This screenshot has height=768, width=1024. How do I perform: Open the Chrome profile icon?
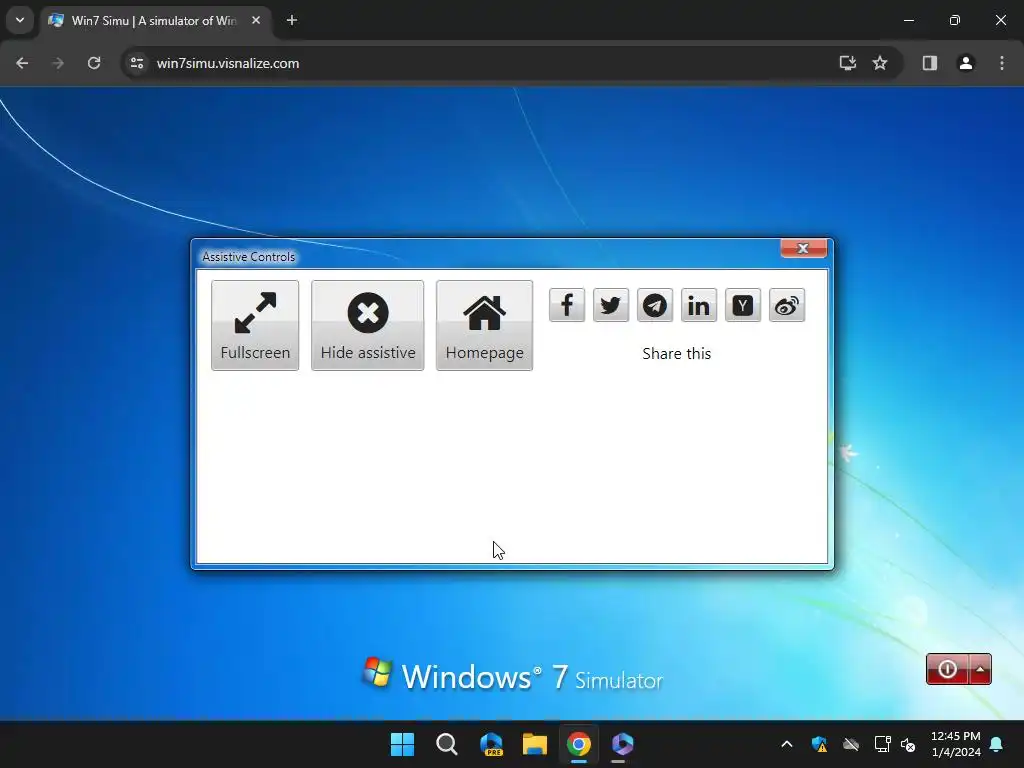966,63
